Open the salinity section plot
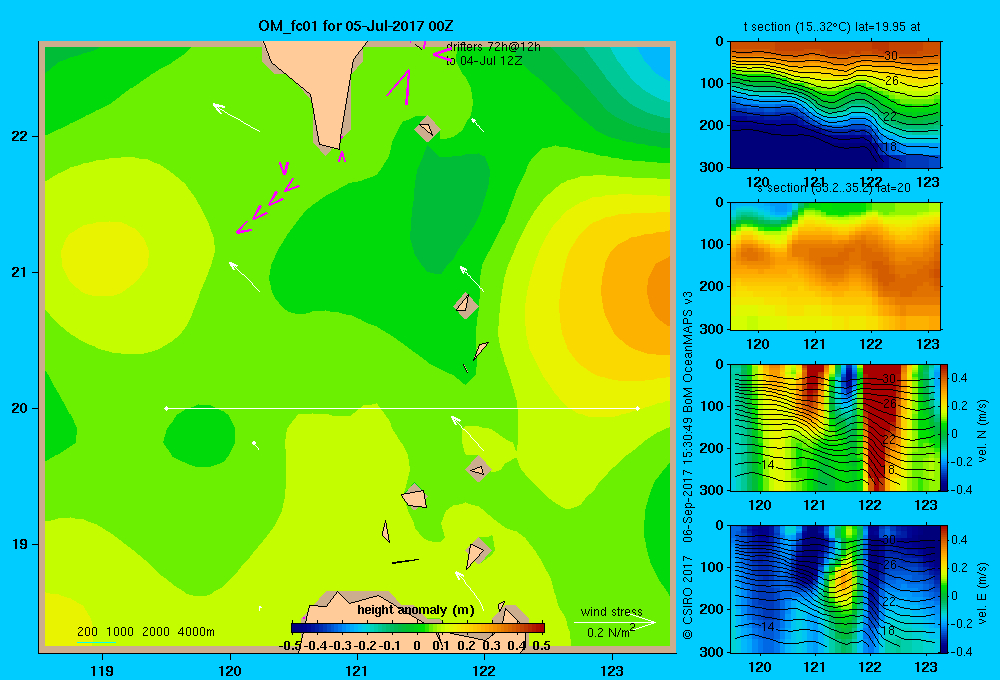 click(x=835, y=266)
